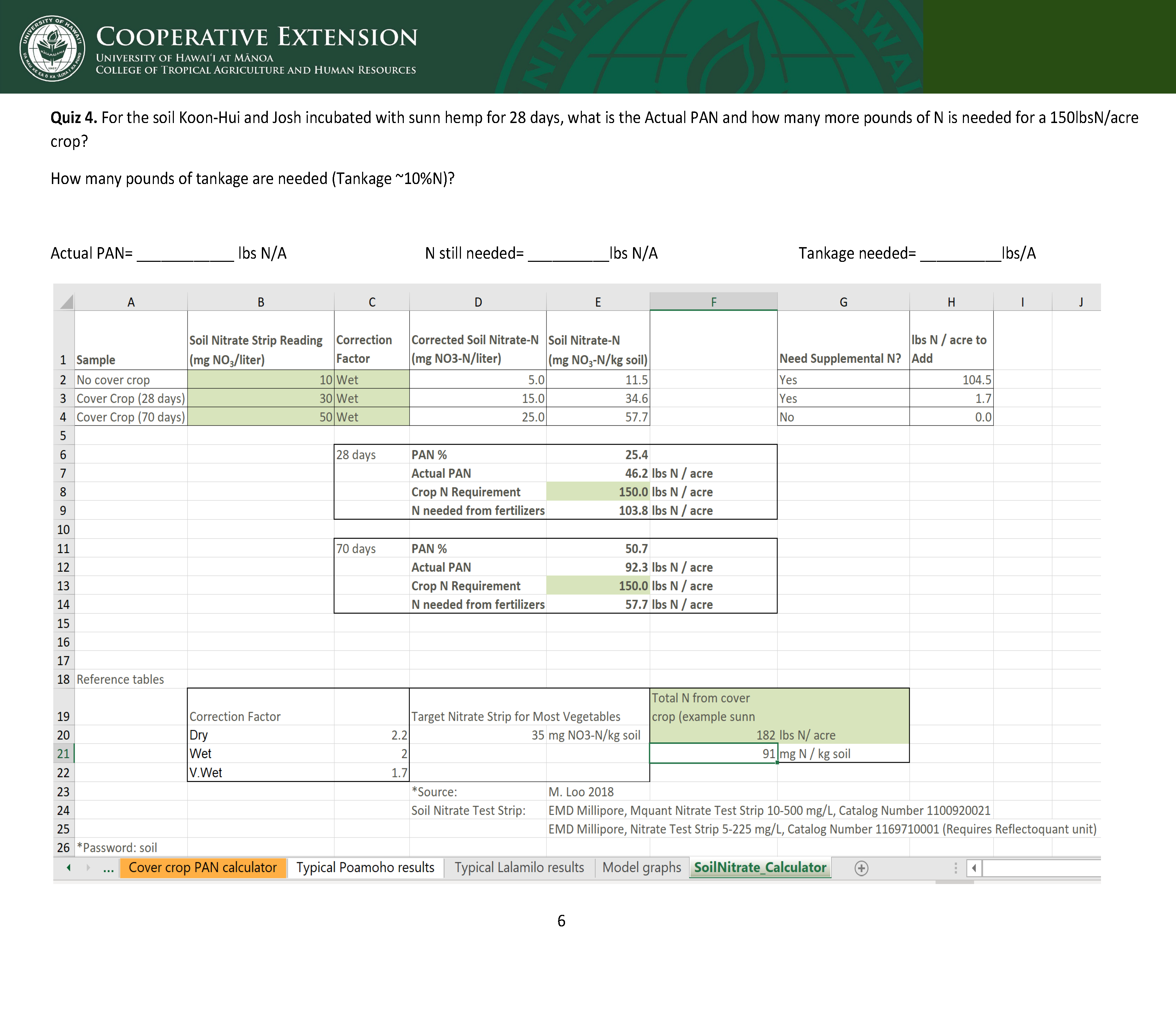Image resolution: width=1176 pixels, height=1013 pixels.
Task: Click the 104.5 lbs N to add cell
Action: (x=951, y=380)
